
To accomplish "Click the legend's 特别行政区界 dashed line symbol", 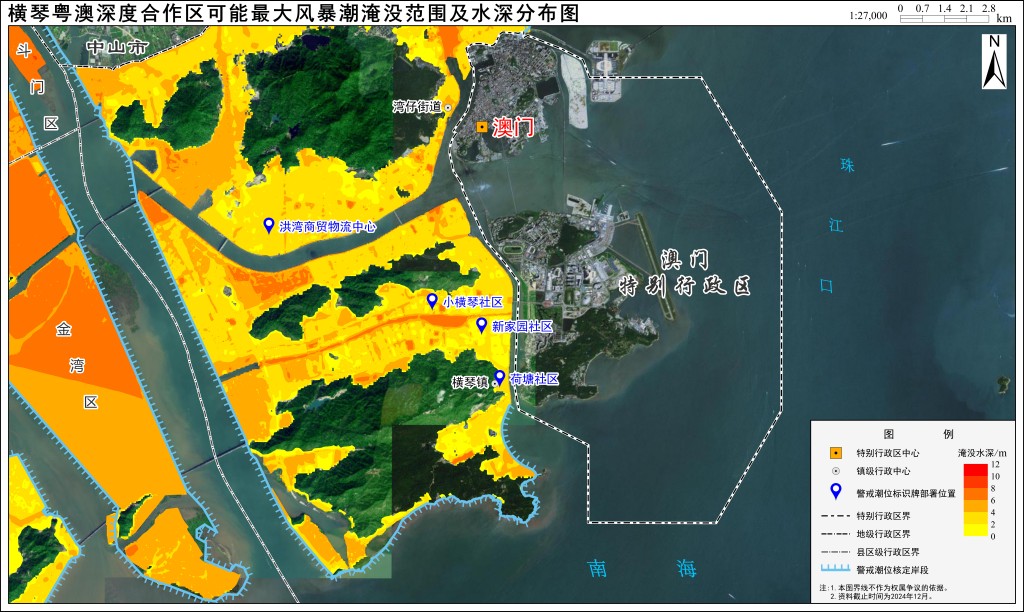I will [x=835, y=516].
